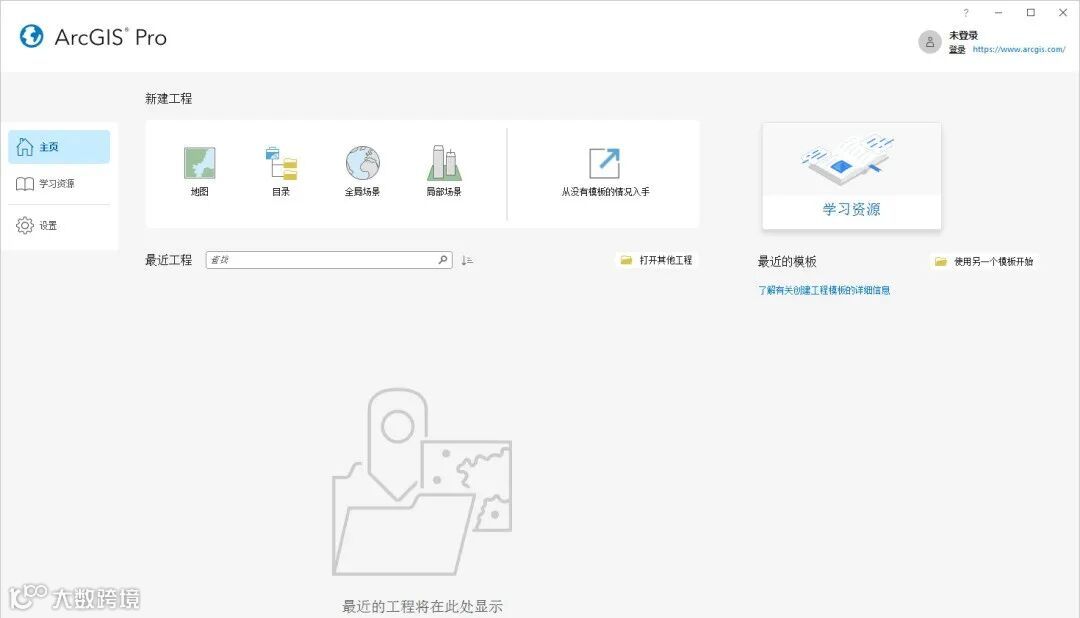
Task: Click the 登录 sign-in link
Action: [x=957, y=50]
